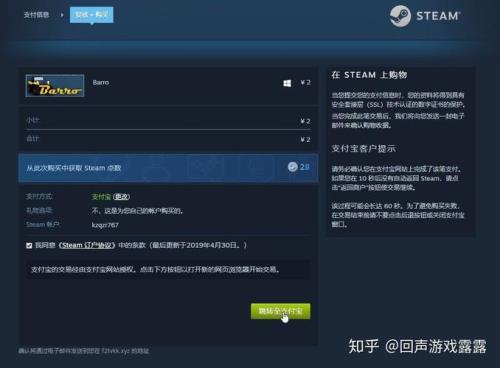Click the 在 STEAM 上购物 heading

[369, 75]
